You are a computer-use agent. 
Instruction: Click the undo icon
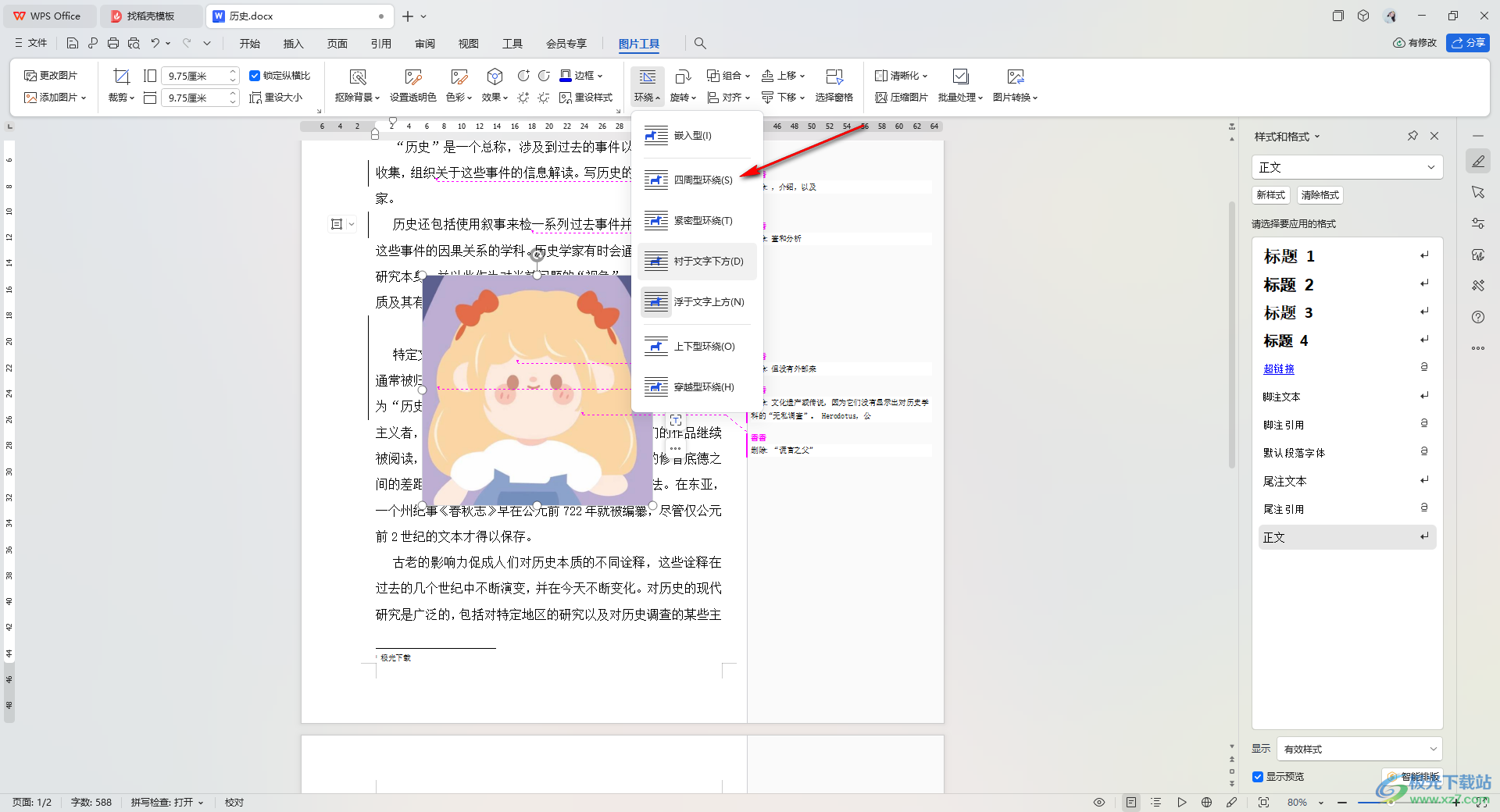point(155,44)
